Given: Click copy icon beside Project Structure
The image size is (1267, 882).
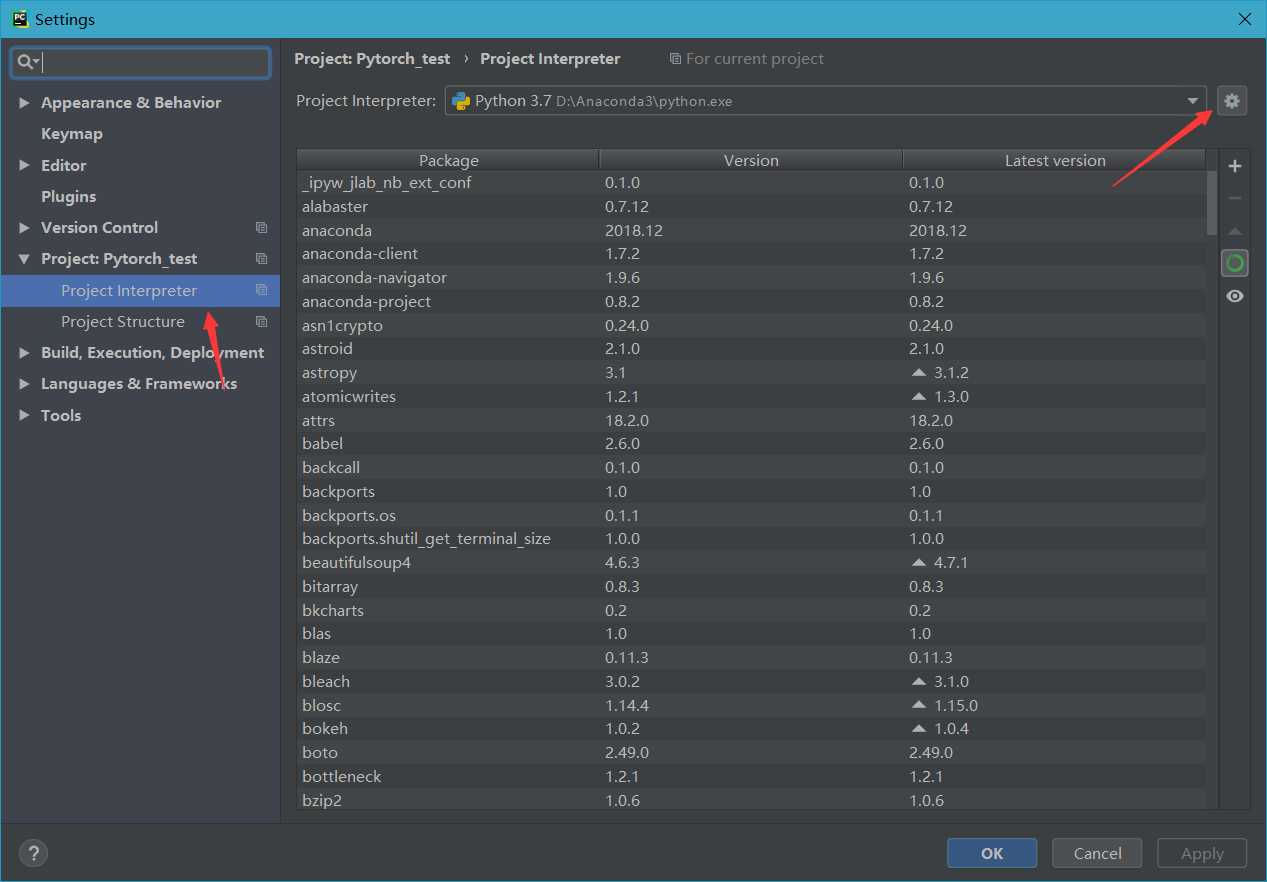Looking at the screenshot, I should [x=261, y=322].
